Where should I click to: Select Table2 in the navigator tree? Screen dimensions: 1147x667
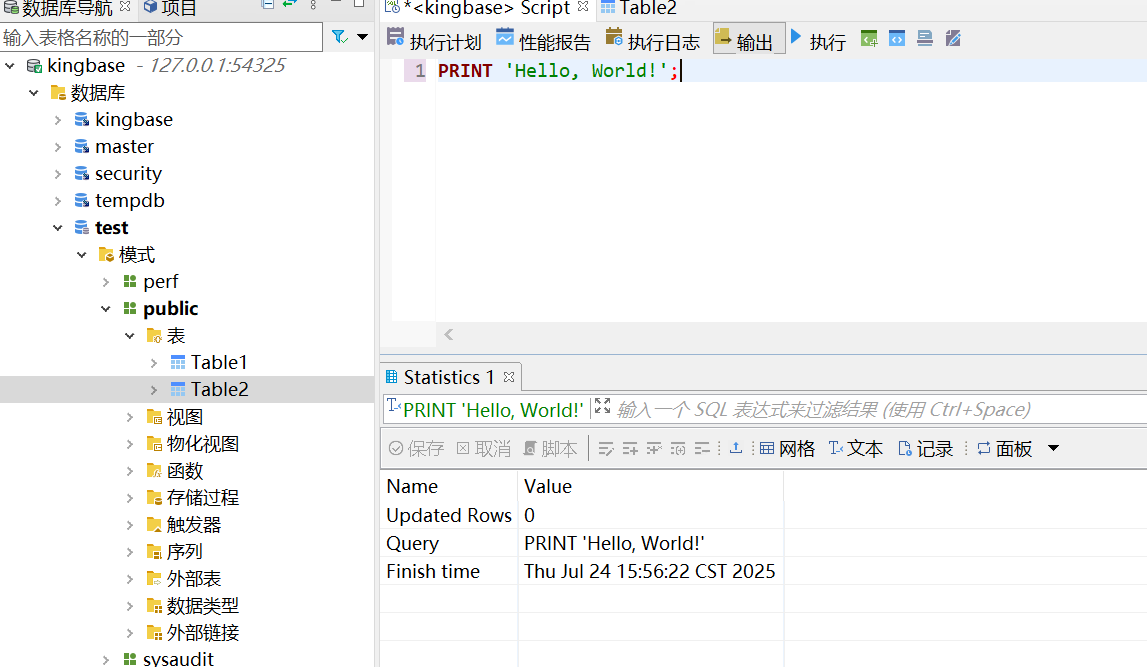[219, 390]
